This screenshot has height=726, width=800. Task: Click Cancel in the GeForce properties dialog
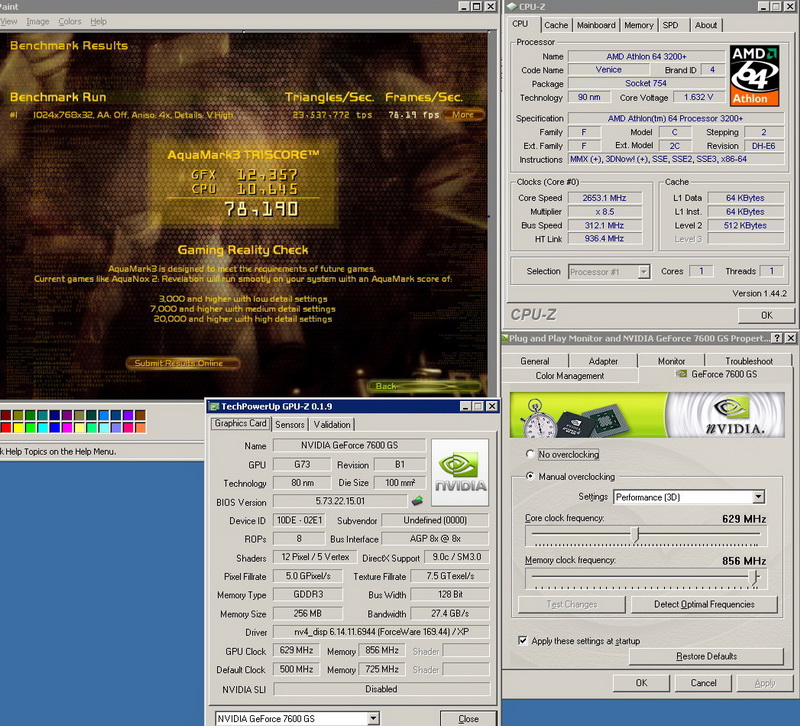(x=703, y=683)
